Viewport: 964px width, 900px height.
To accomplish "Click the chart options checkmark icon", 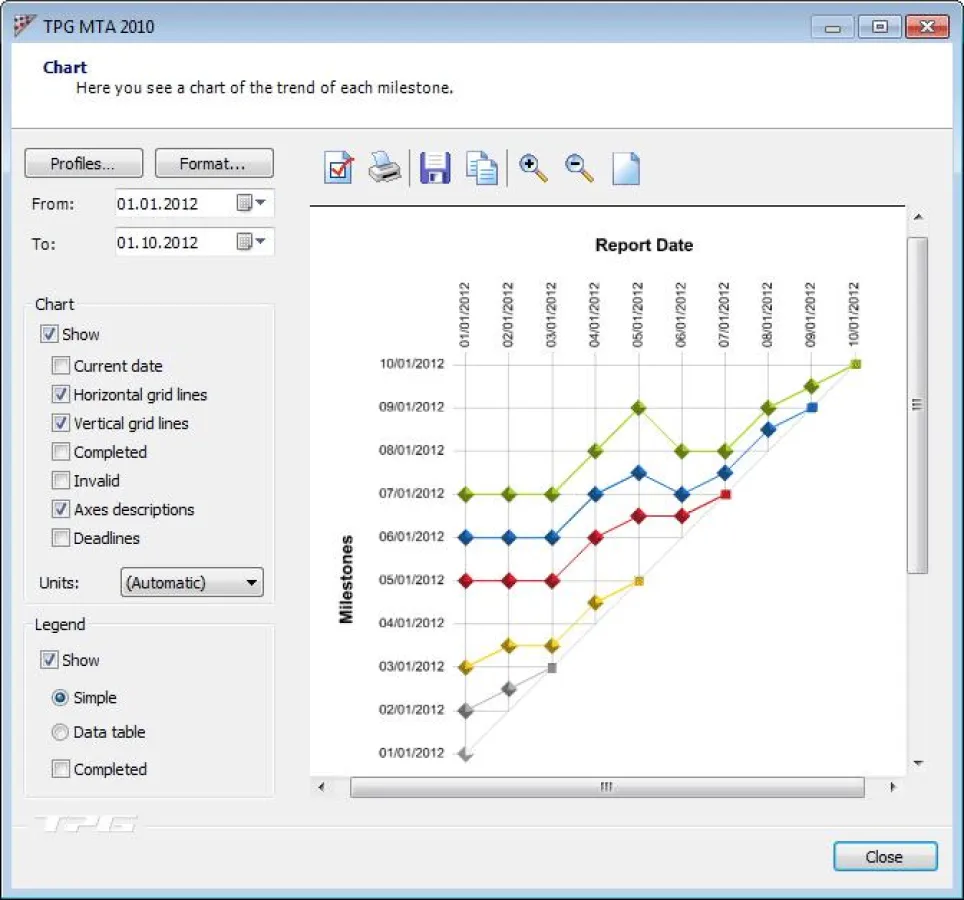I will (x=340, y=168).
